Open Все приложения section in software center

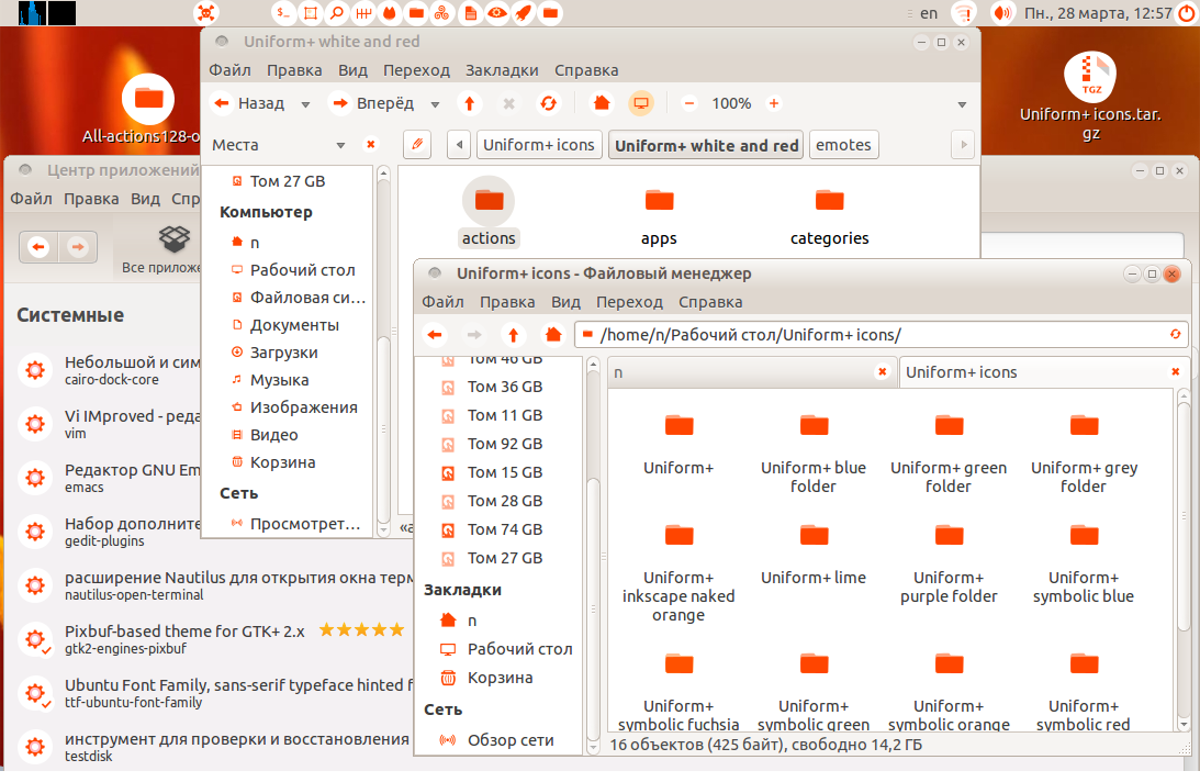(x=160, y=247)
